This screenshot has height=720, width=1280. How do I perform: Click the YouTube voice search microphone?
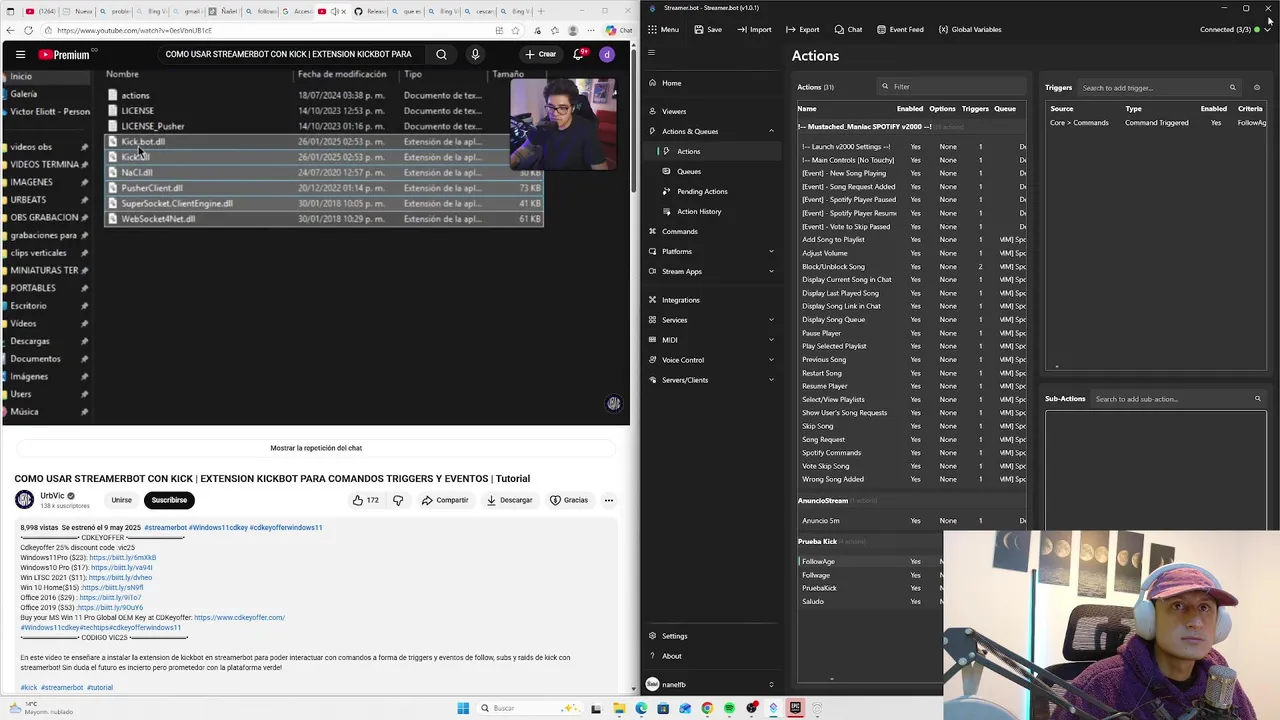[x=475, y=55]
